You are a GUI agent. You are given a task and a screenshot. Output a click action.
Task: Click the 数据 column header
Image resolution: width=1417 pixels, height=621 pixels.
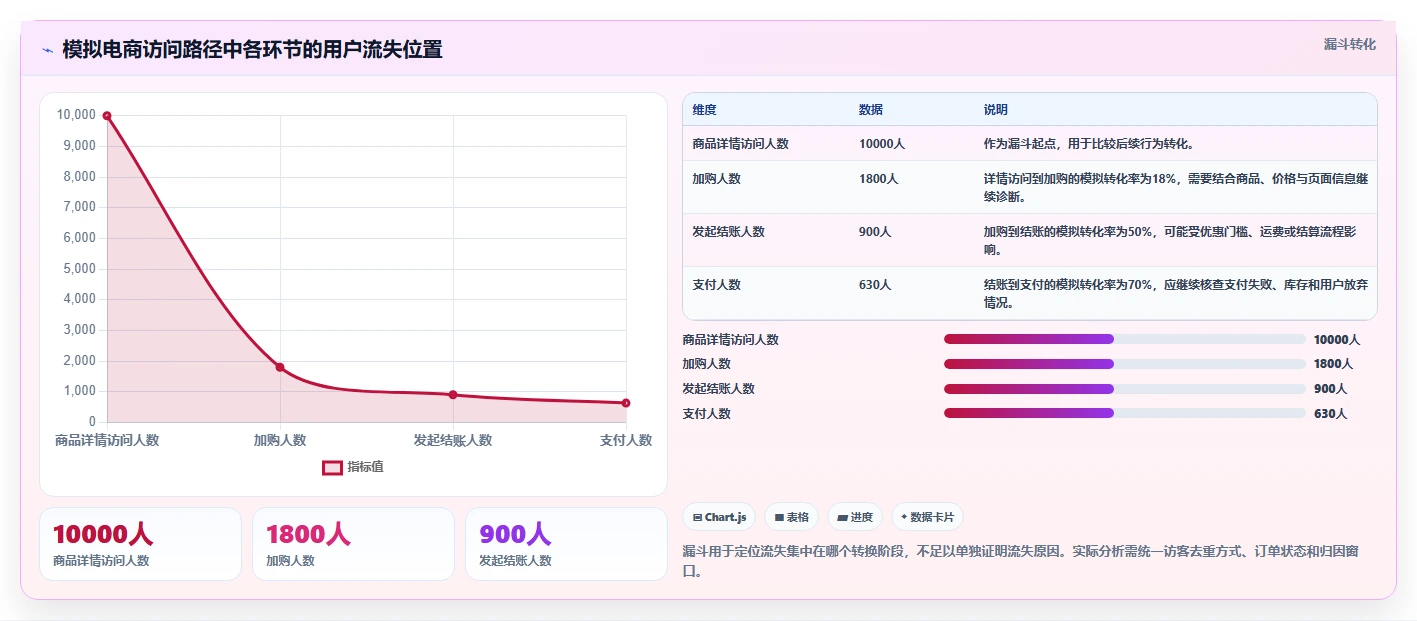click(870, 110)
